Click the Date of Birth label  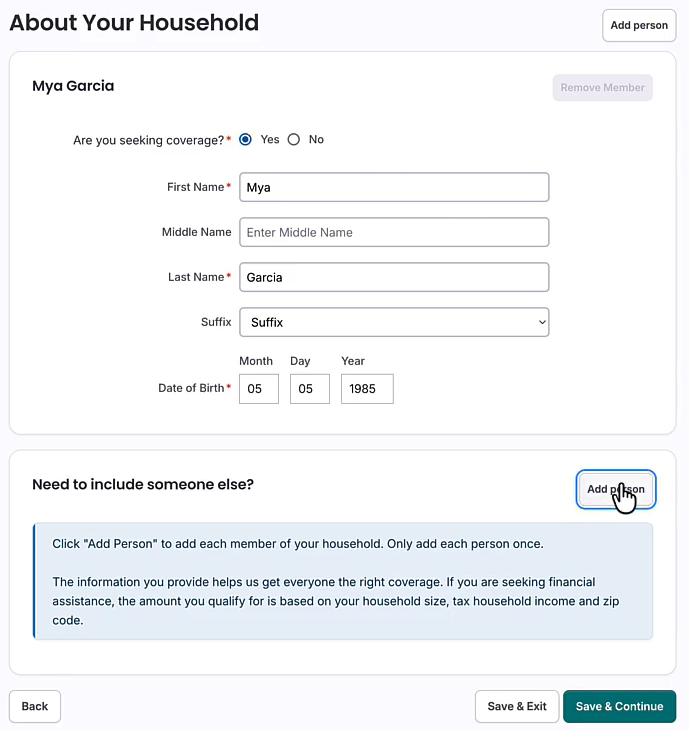[191, 388]
